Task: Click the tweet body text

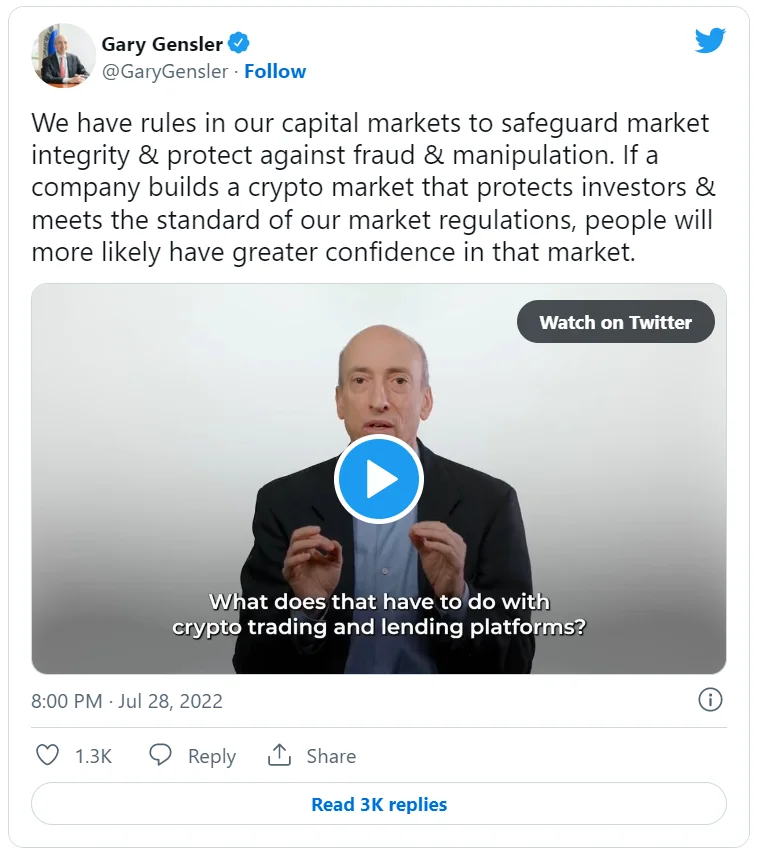Action: click(372, 187)
